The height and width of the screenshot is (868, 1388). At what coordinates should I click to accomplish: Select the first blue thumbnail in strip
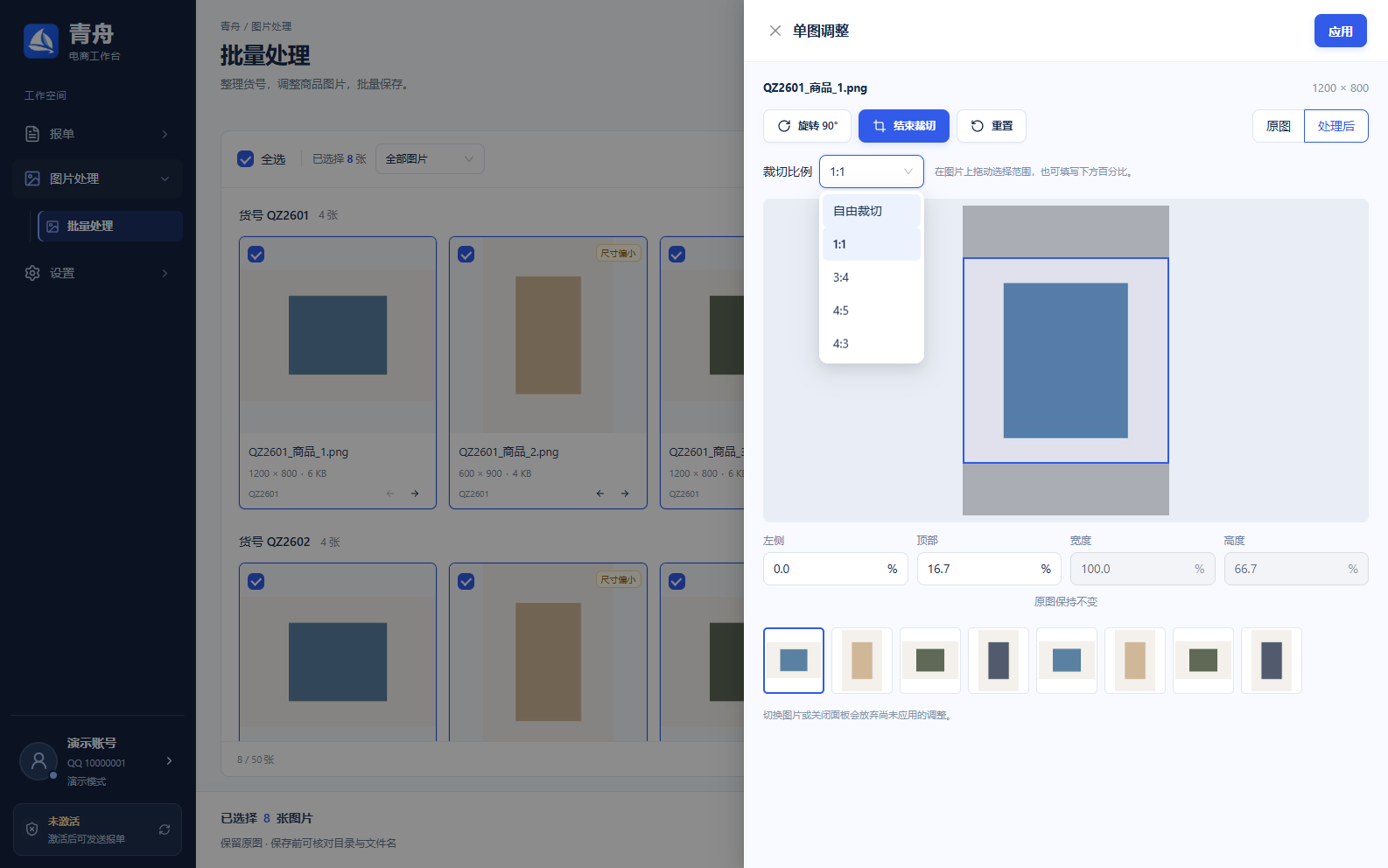pyautogui.click(x=794, y=661)
